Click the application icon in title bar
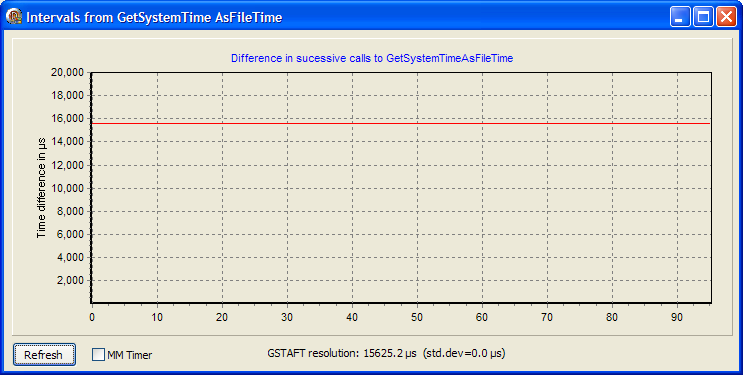Screen dimensions: 743x375 [14, 17]
